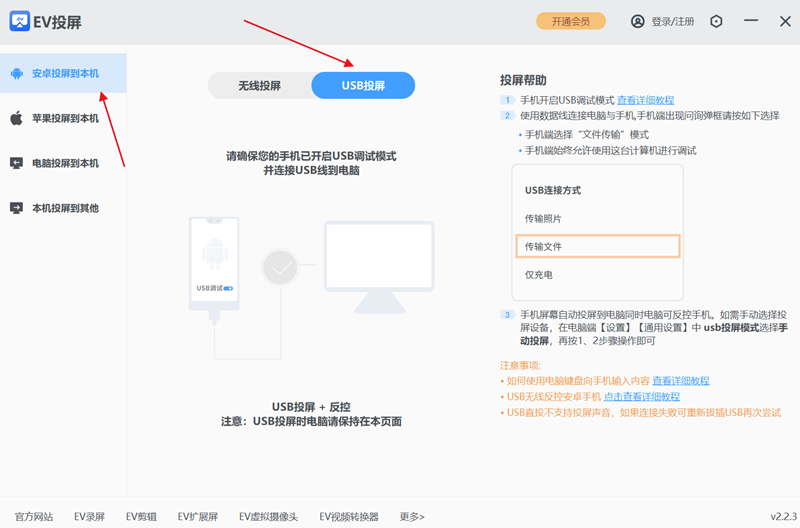Click USB投屏 + 反控 caption
Image resolution: width=800 pixels, height=528 pixels.
311,407
